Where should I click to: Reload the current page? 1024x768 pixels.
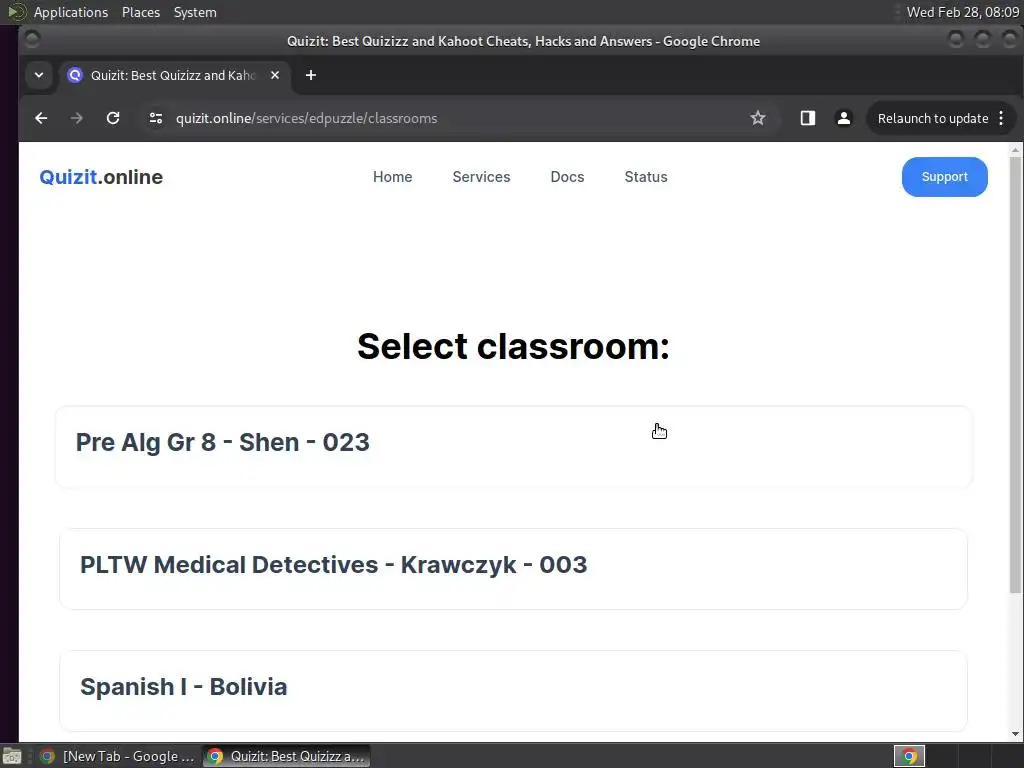[x=113, y=118]
